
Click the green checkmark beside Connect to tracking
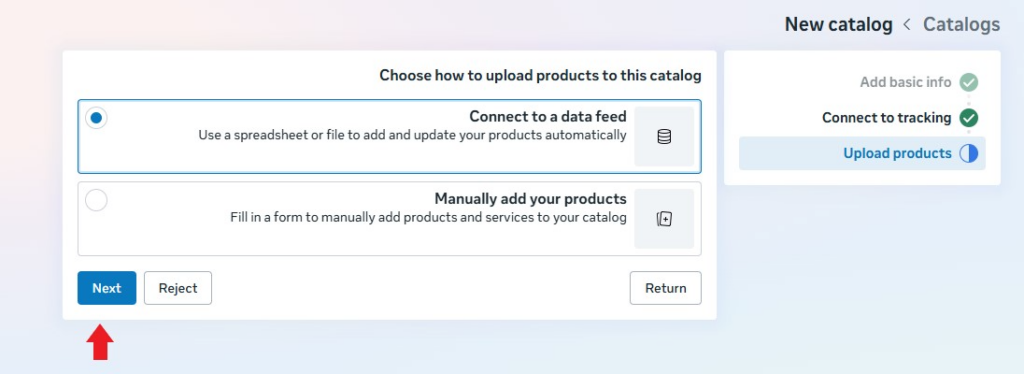pos(968,118)
